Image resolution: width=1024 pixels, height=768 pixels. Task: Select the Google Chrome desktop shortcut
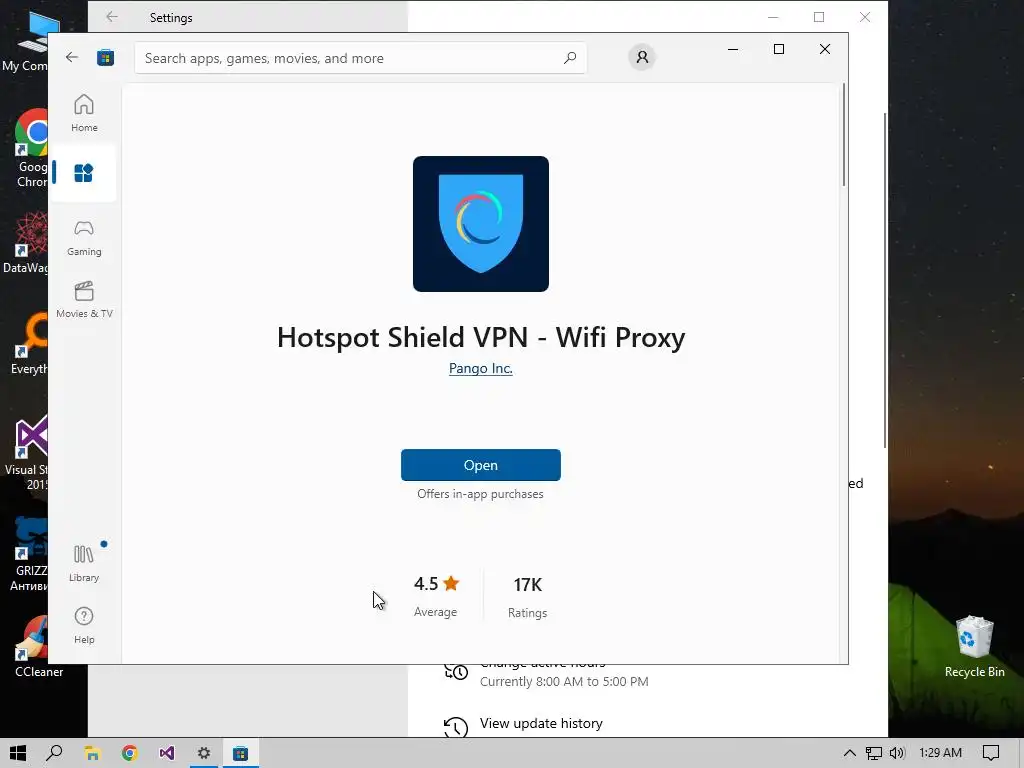tap(31, 149)
